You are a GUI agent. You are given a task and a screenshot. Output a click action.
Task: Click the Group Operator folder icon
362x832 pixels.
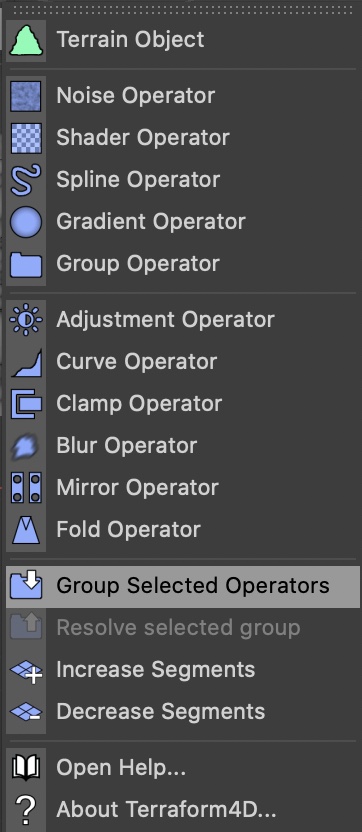[25, 264]
